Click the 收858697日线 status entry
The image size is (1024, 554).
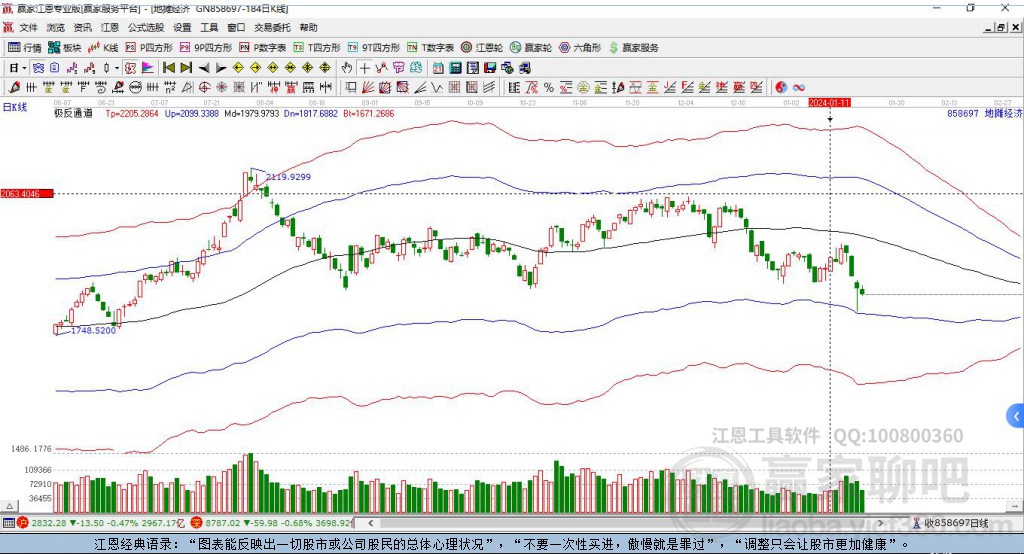(x=950, y=523)
